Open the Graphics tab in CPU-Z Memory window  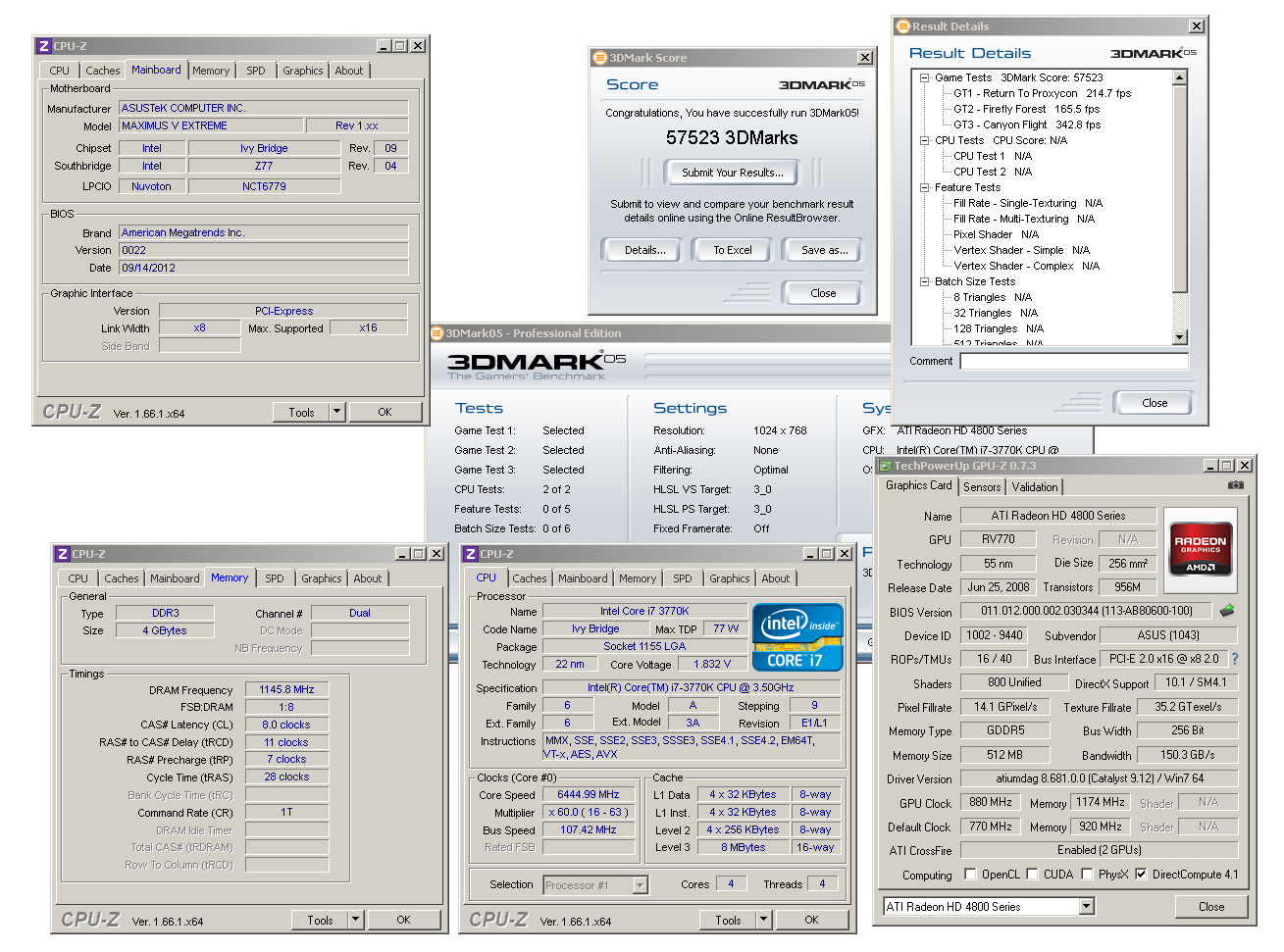(x=322, y=578)
